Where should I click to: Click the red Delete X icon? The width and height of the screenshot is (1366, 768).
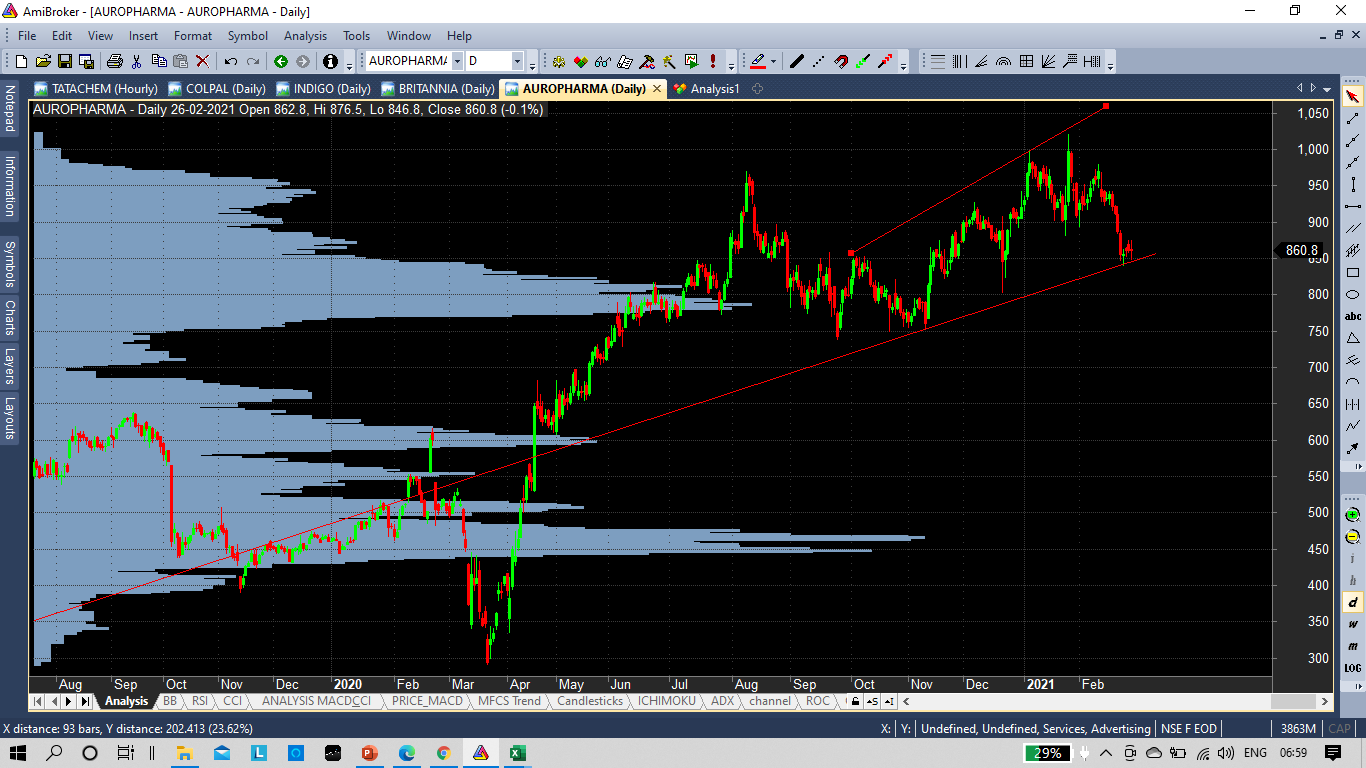[203, 61]
